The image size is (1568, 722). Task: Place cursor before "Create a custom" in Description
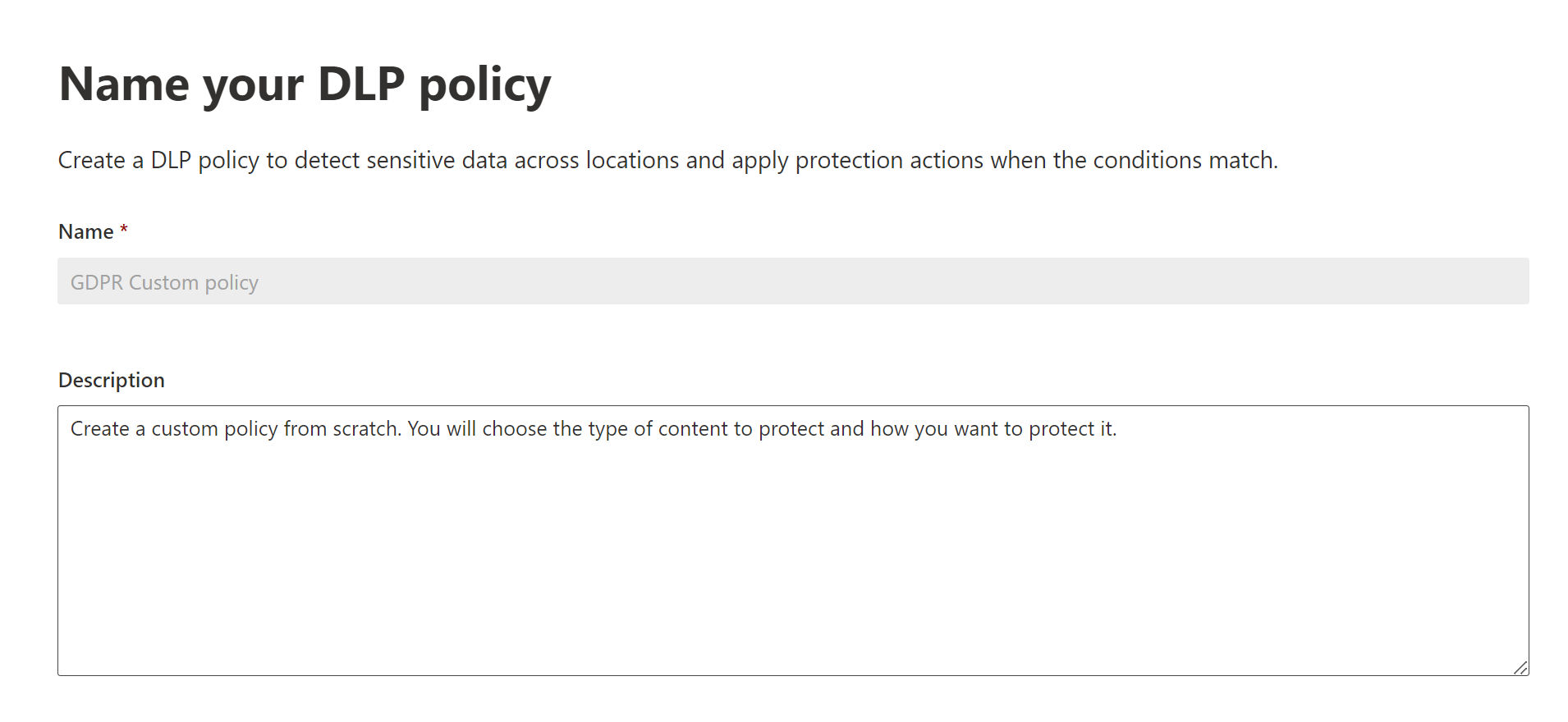71,429
